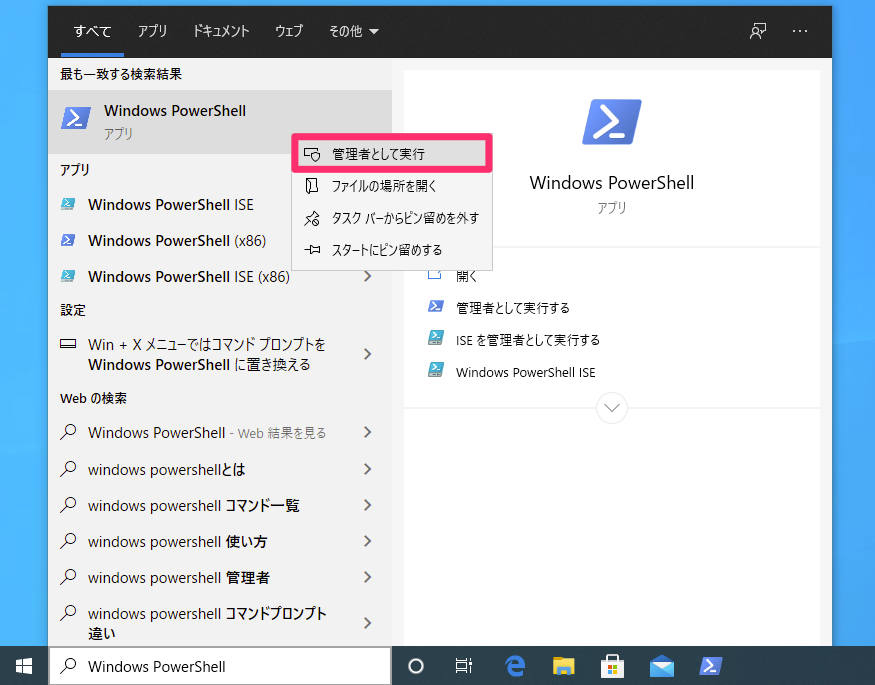875x685 pixels.
Task: Click PowerShell icon pinned on taskbar
Action: click(711, 666)
